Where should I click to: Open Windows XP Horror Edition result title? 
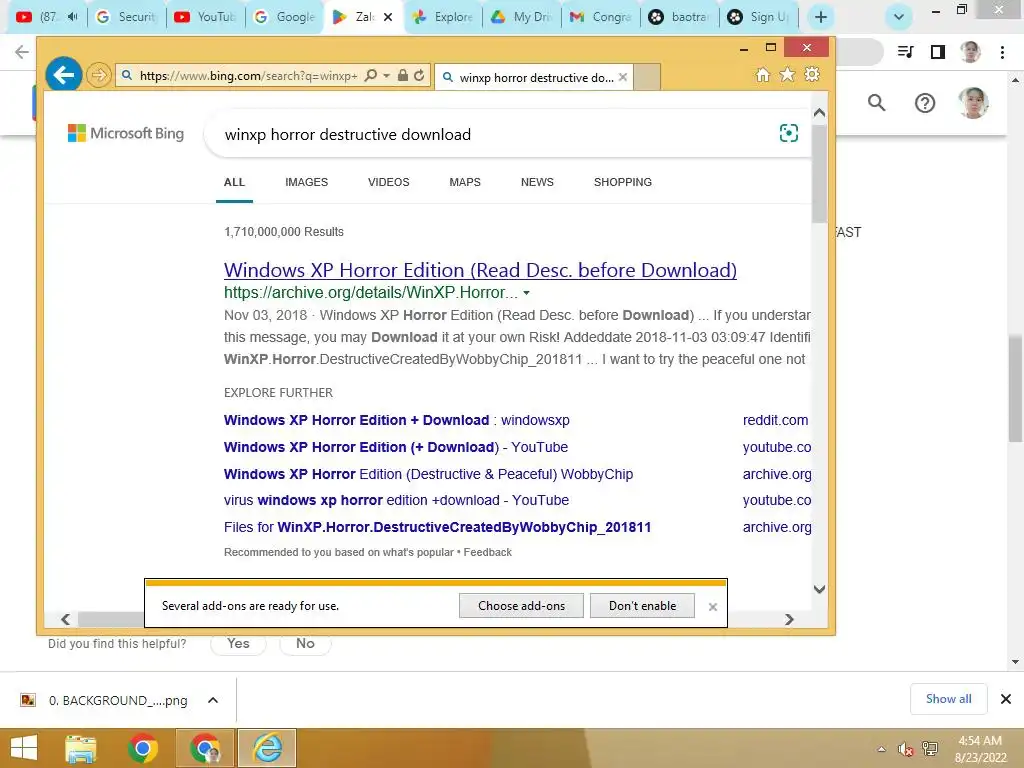pyautogui.click(x=480, y=270)
